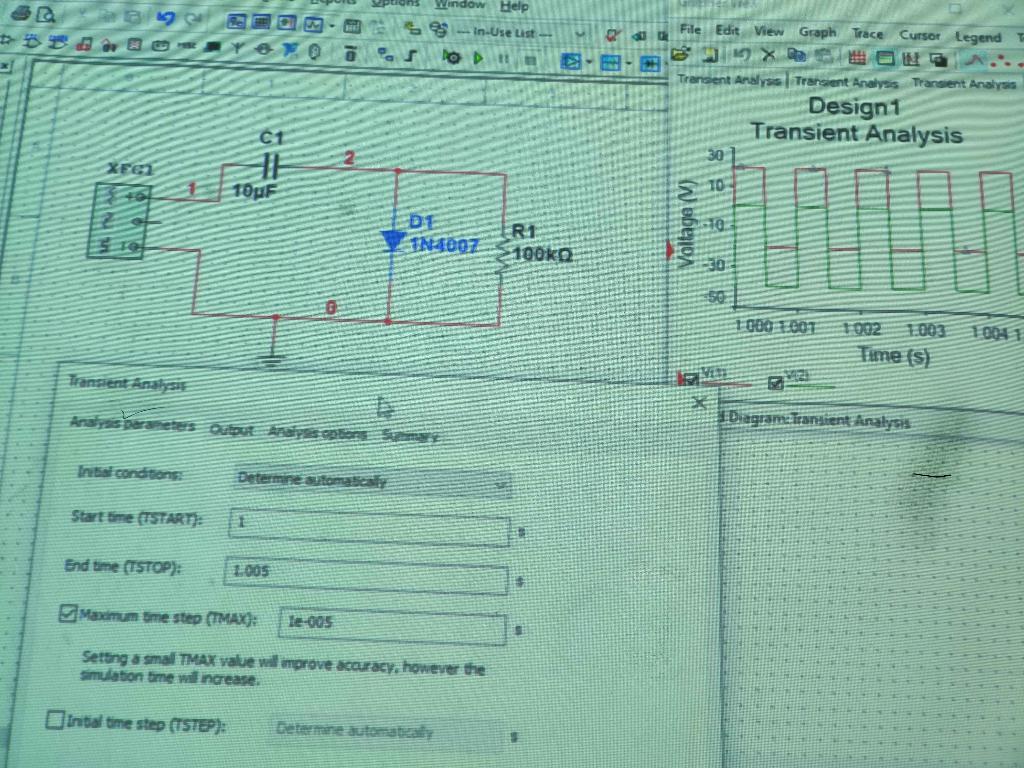This screenshot has width=1024, height=768.
Task: Undo last action with blue arrow icon
Action: 165,18
